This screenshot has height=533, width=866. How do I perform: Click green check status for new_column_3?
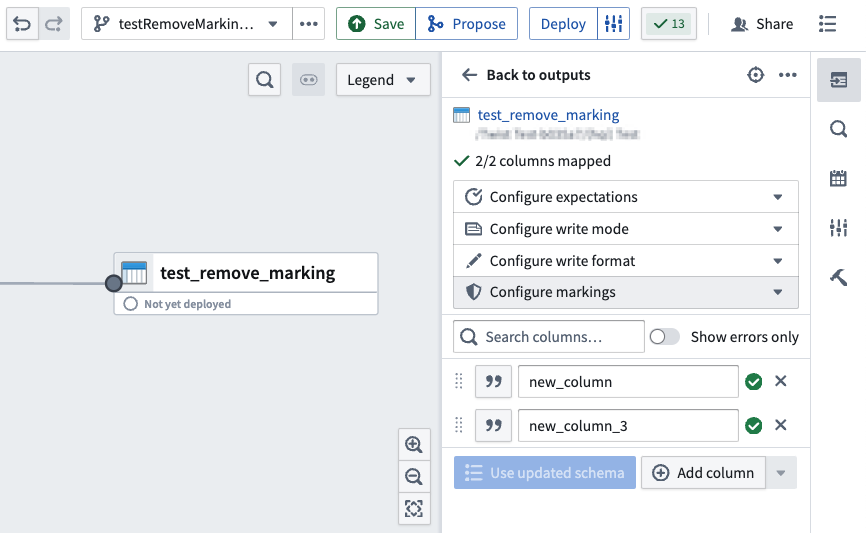point(753,425)
